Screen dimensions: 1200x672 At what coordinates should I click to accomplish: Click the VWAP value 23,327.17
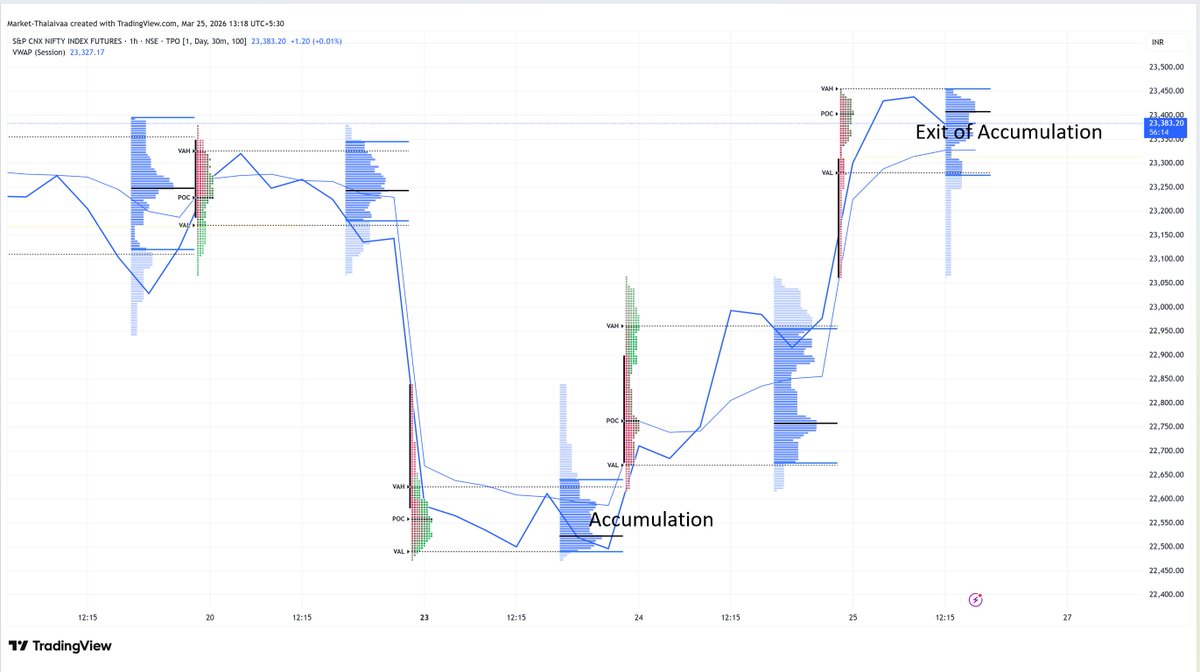pyautogui.click(x=88, y=53)
